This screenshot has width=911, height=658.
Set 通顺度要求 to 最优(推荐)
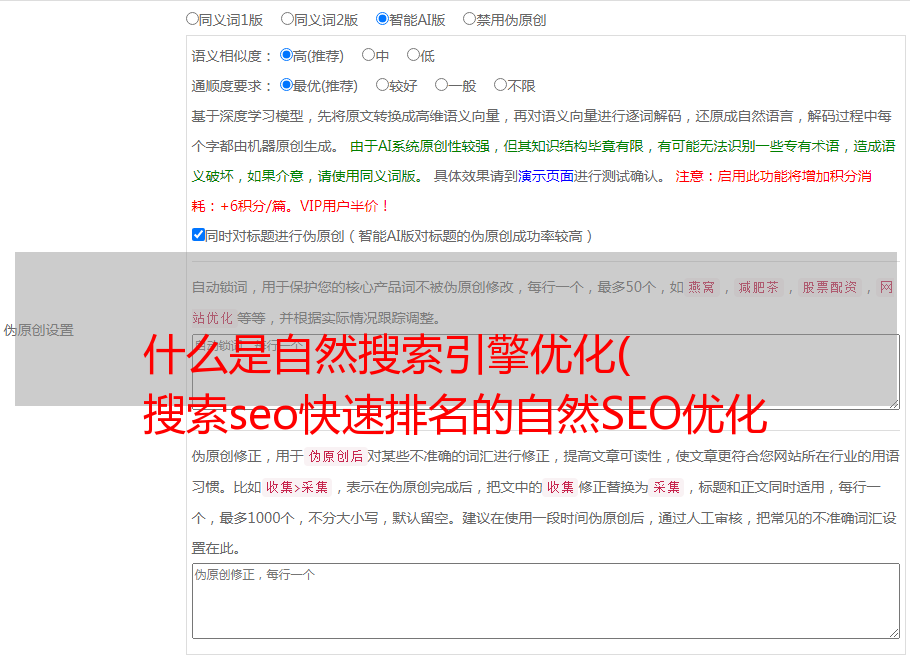tap(286, 85)
